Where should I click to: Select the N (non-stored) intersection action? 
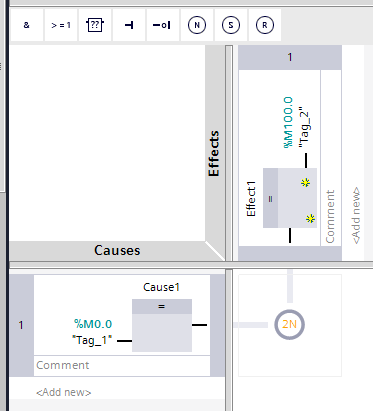click(x=197, y=25)
